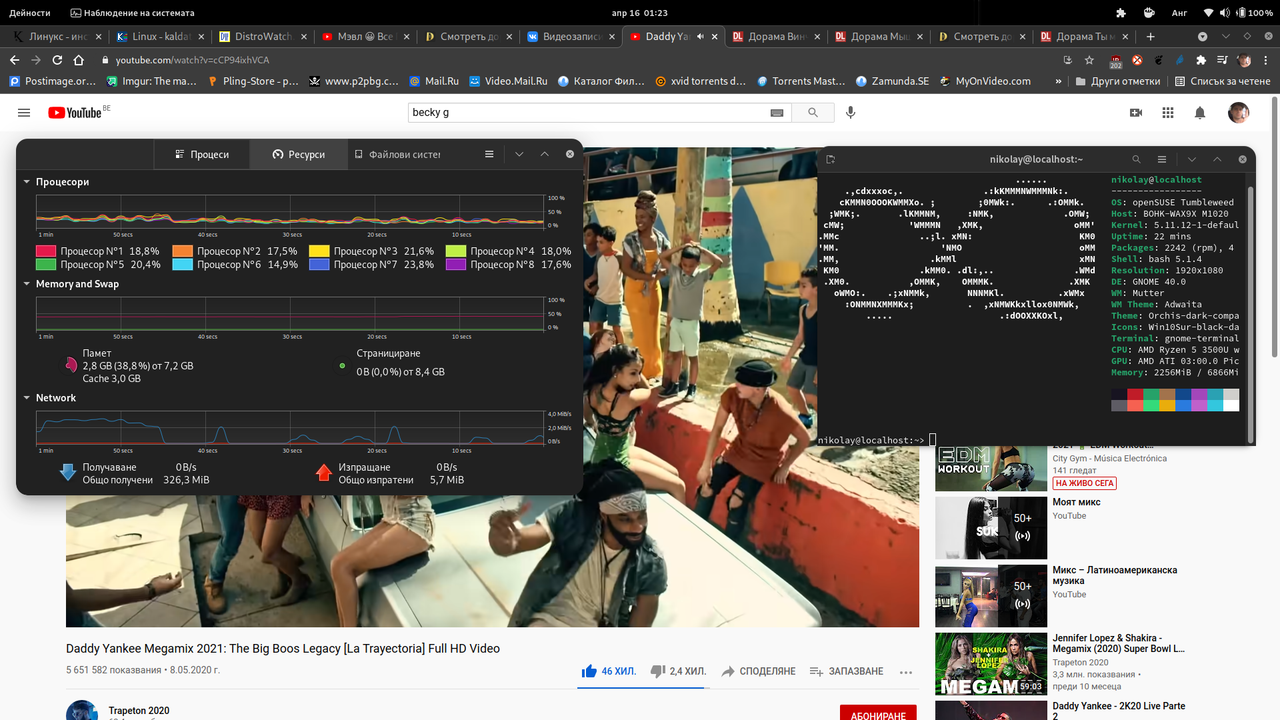Collapse the Memory and Swap section
This screenshot has width=1280, height=720.
tap(27, 284)
